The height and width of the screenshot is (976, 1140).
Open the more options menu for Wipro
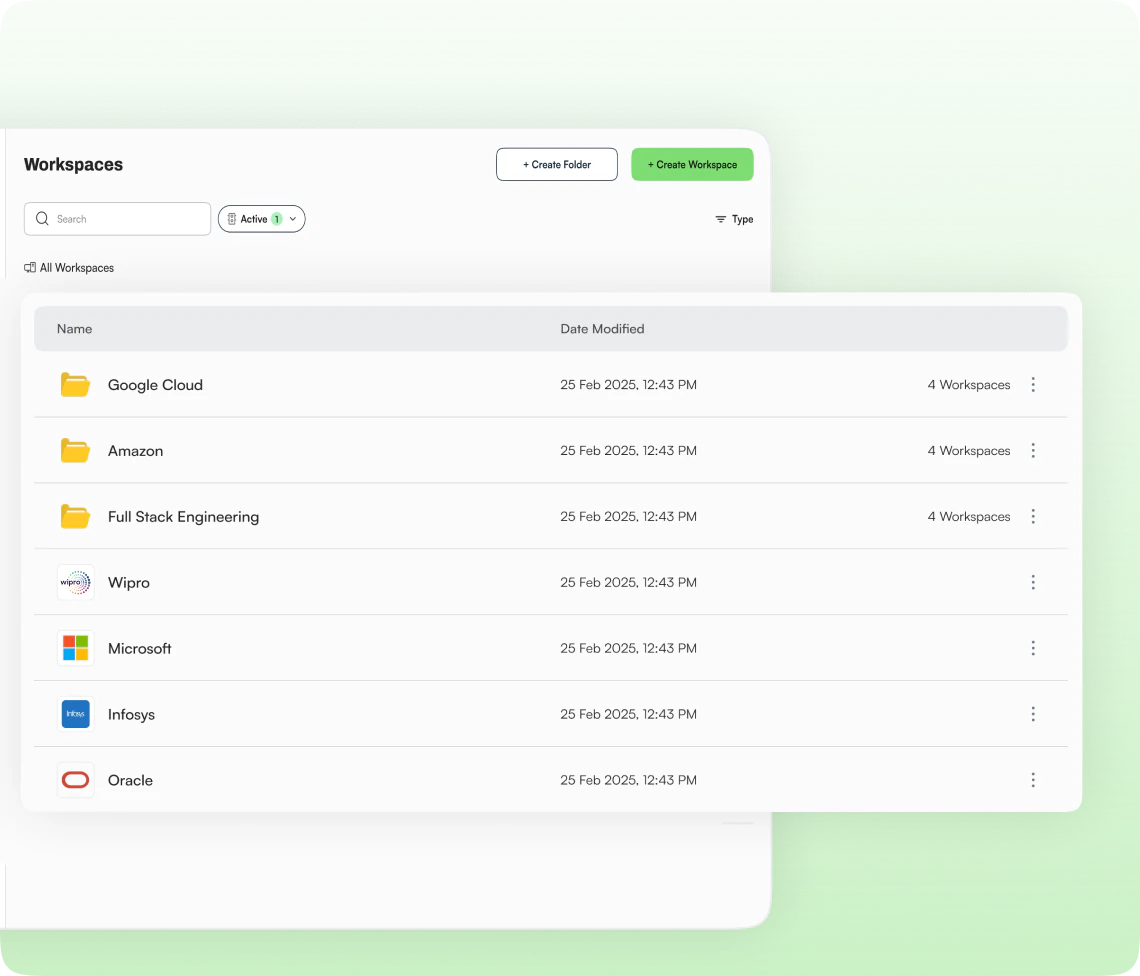coord(1033,583)
